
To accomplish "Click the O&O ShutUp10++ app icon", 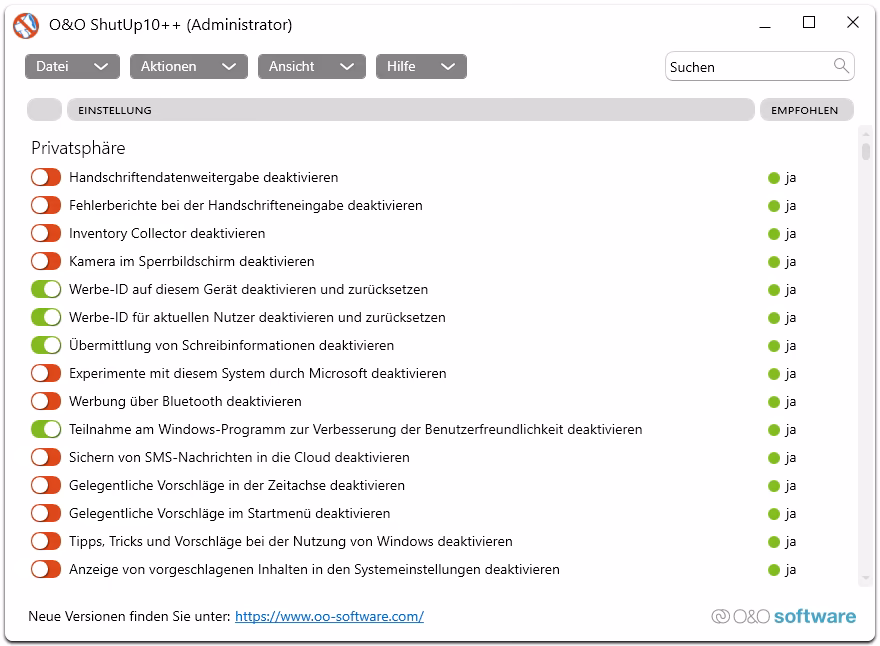I will point(26,26).
